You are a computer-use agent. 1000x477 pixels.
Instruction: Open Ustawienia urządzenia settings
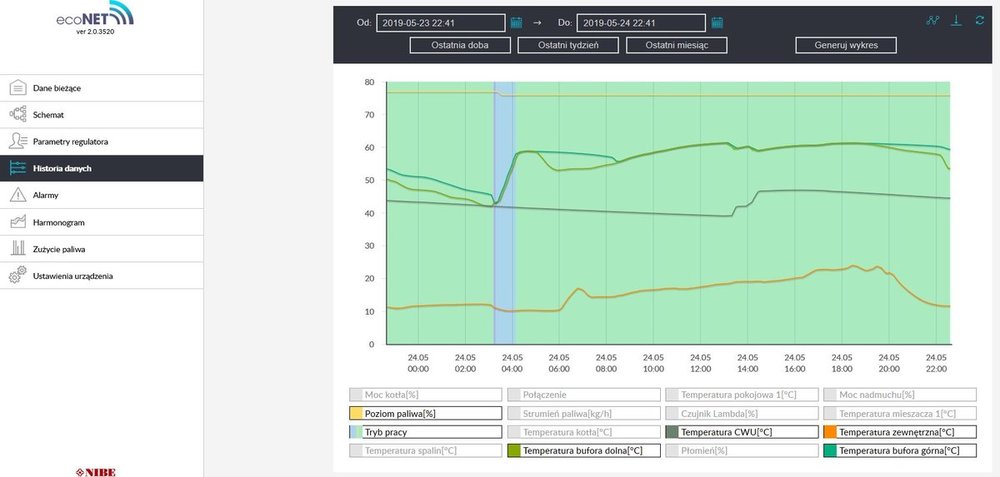coord(72,276)
